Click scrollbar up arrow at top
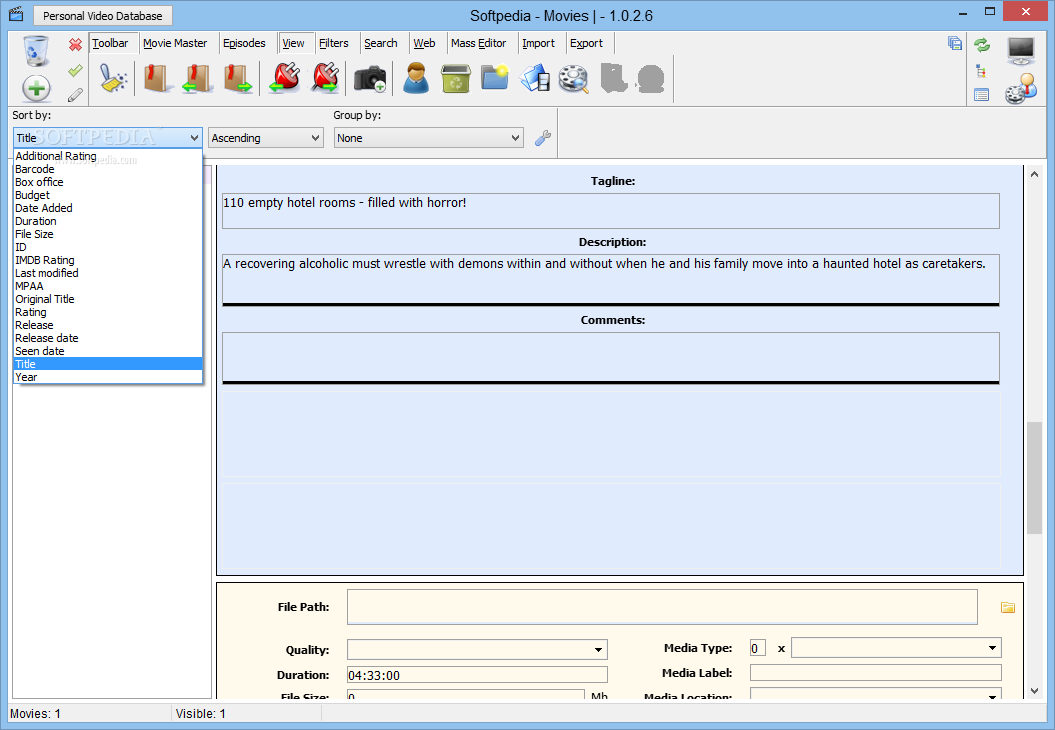Viewport: 1055px width, 730px height. coord(1034,174)
